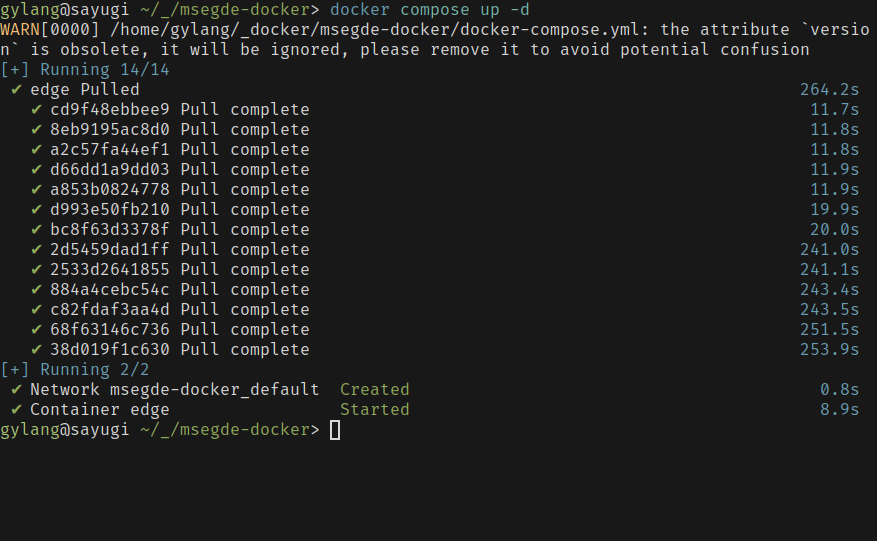877x541 pixels.
Task: Click the checkmark next to edge Pulled
Action: 16,90
